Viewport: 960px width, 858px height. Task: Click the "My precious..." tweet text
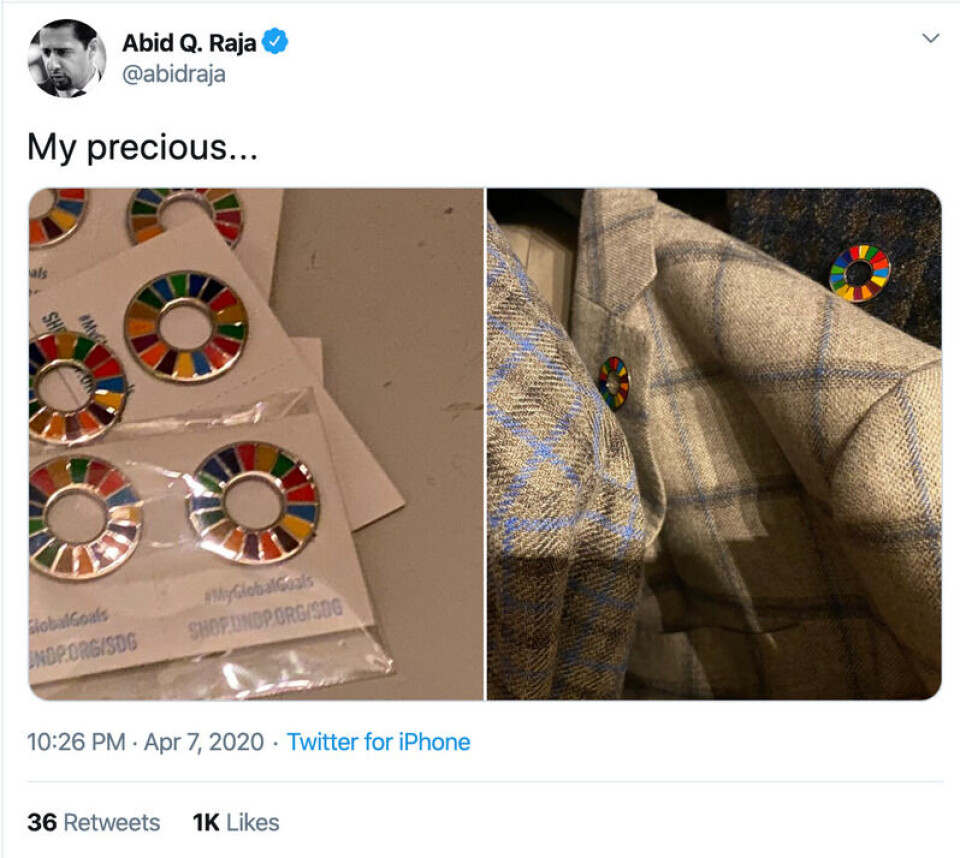tap(142, 148)
